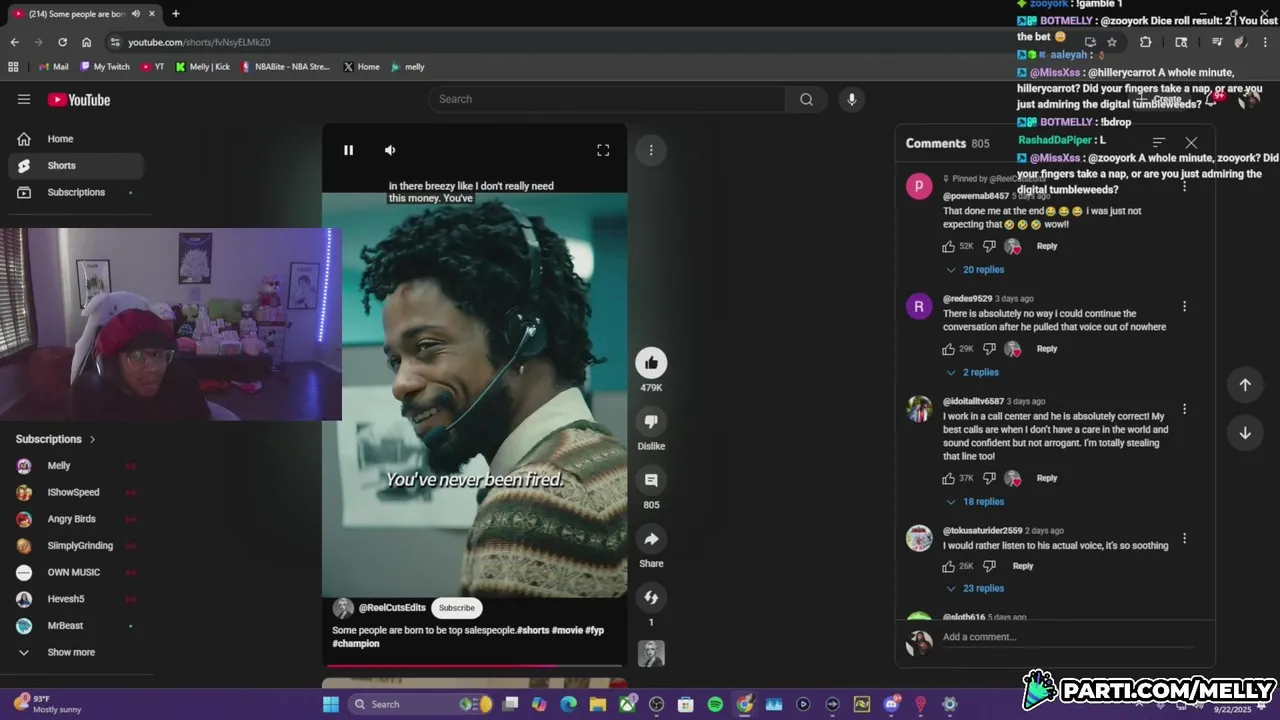Enter fullscreen for the Short
1280x720 pixels.
tap(603, 150)
